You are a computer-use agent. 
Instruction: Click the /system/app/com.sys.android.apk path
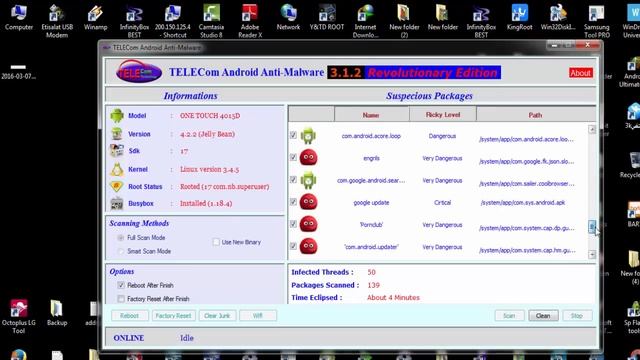tap(523, 202)
